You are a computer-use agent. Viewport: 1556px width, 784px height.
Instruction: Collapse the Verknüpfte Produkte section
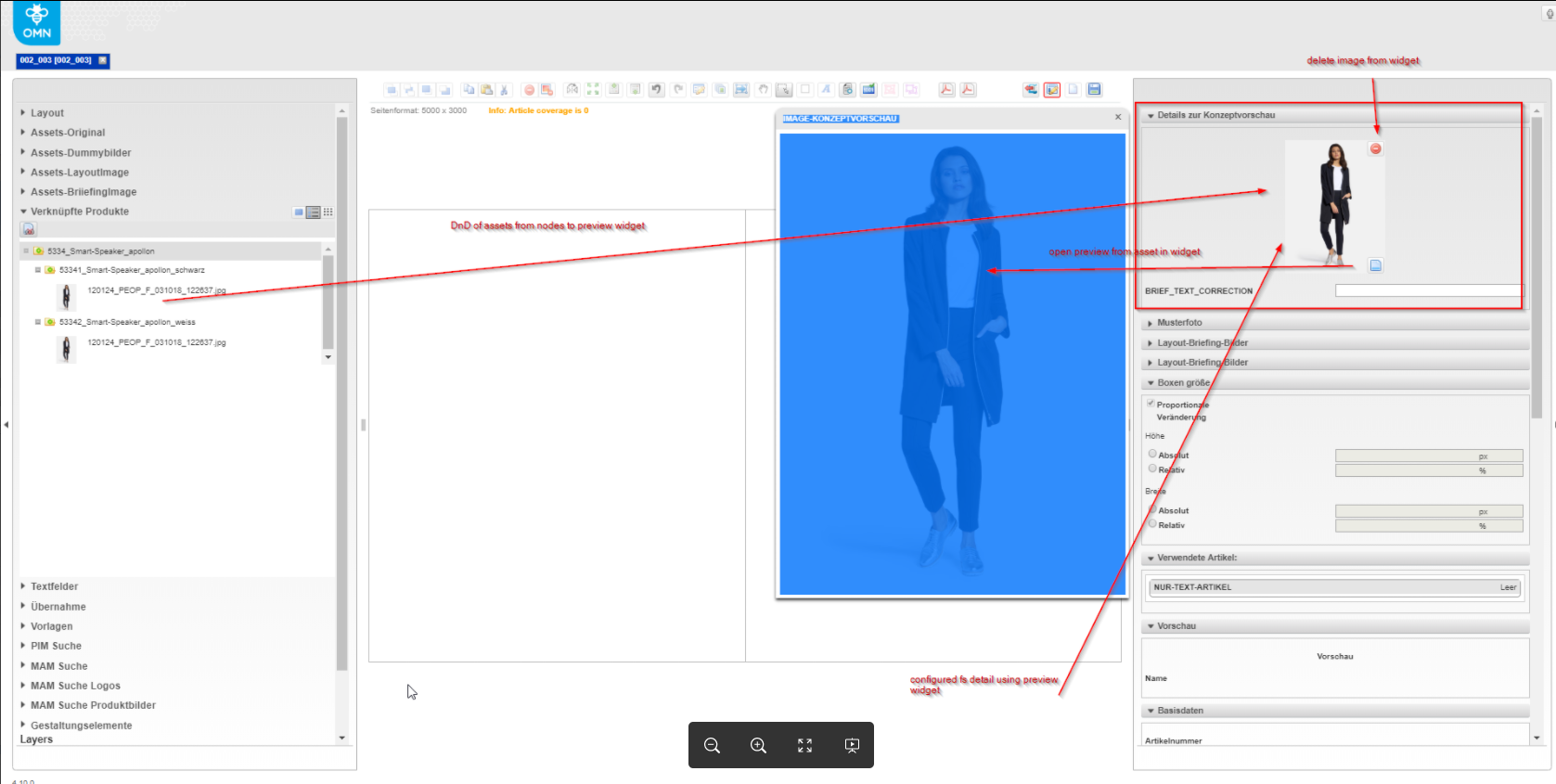[x=79, y=212]
